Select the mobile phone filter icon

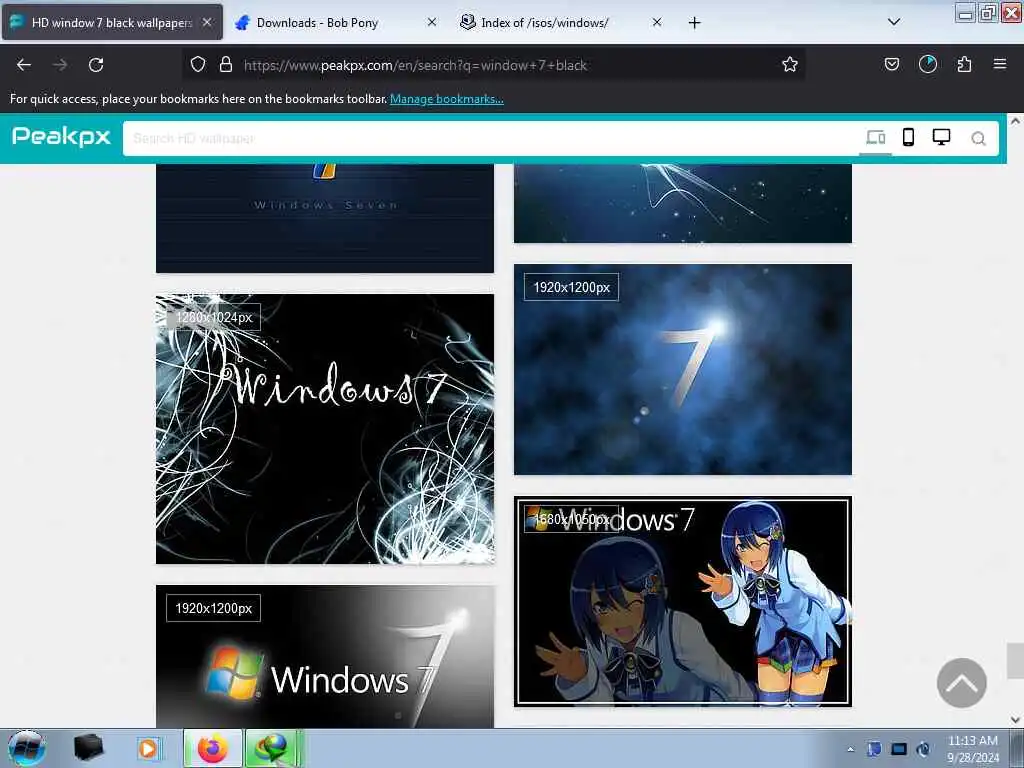908,137
